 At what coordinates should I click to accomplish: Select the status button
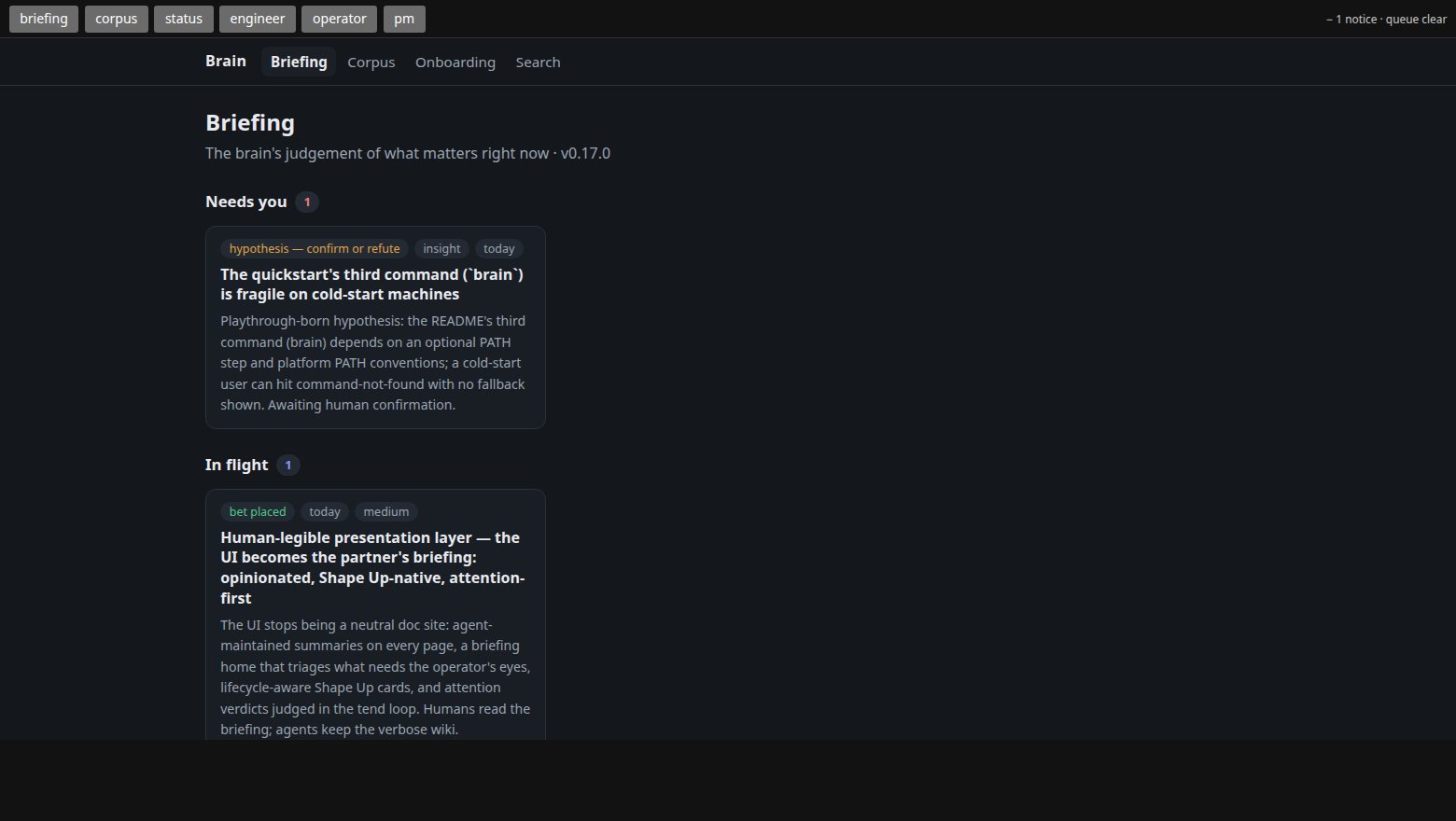184,19
